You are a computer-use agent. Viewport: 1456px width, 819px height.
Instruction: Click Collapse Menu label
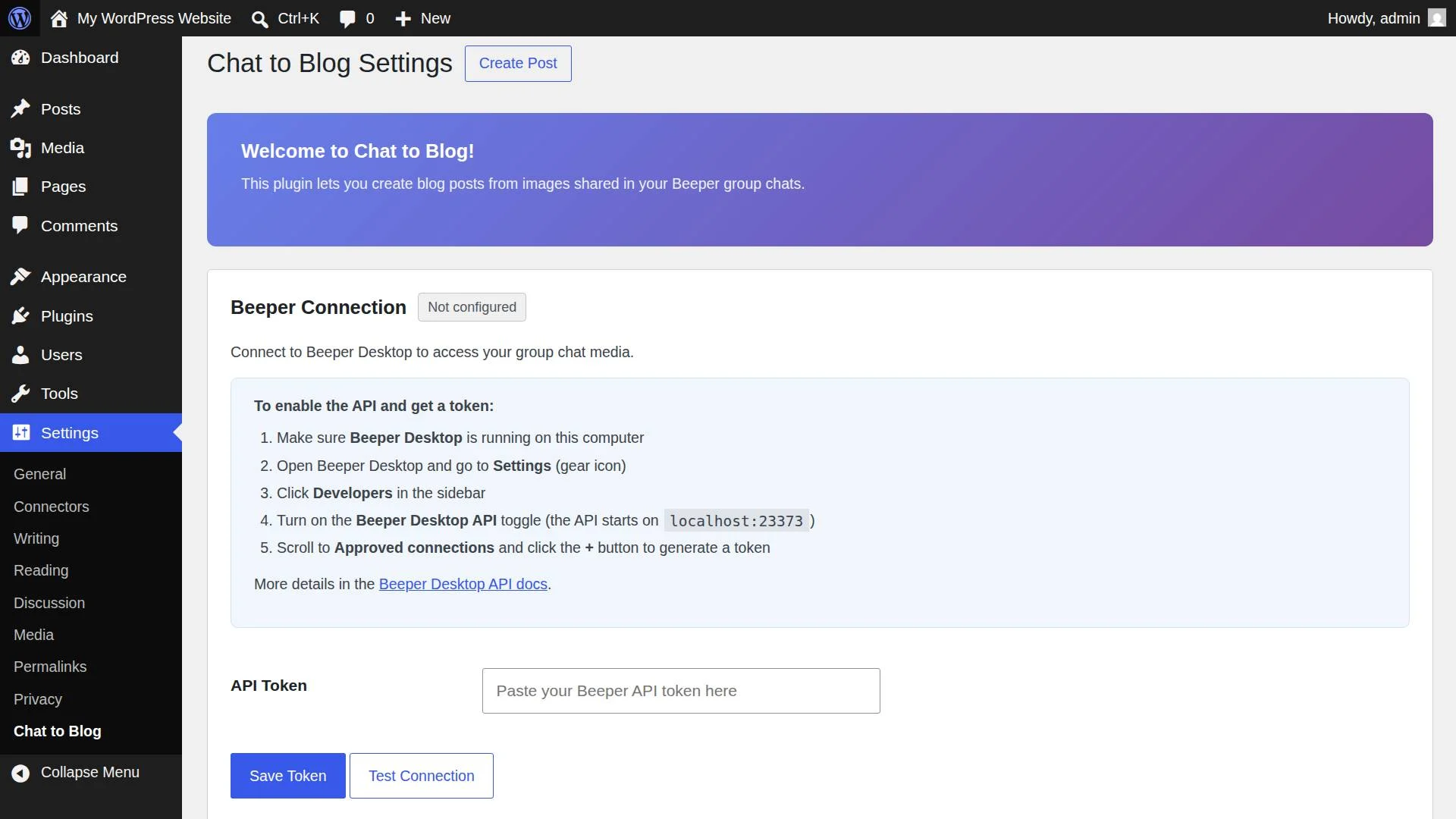[90, 772]
